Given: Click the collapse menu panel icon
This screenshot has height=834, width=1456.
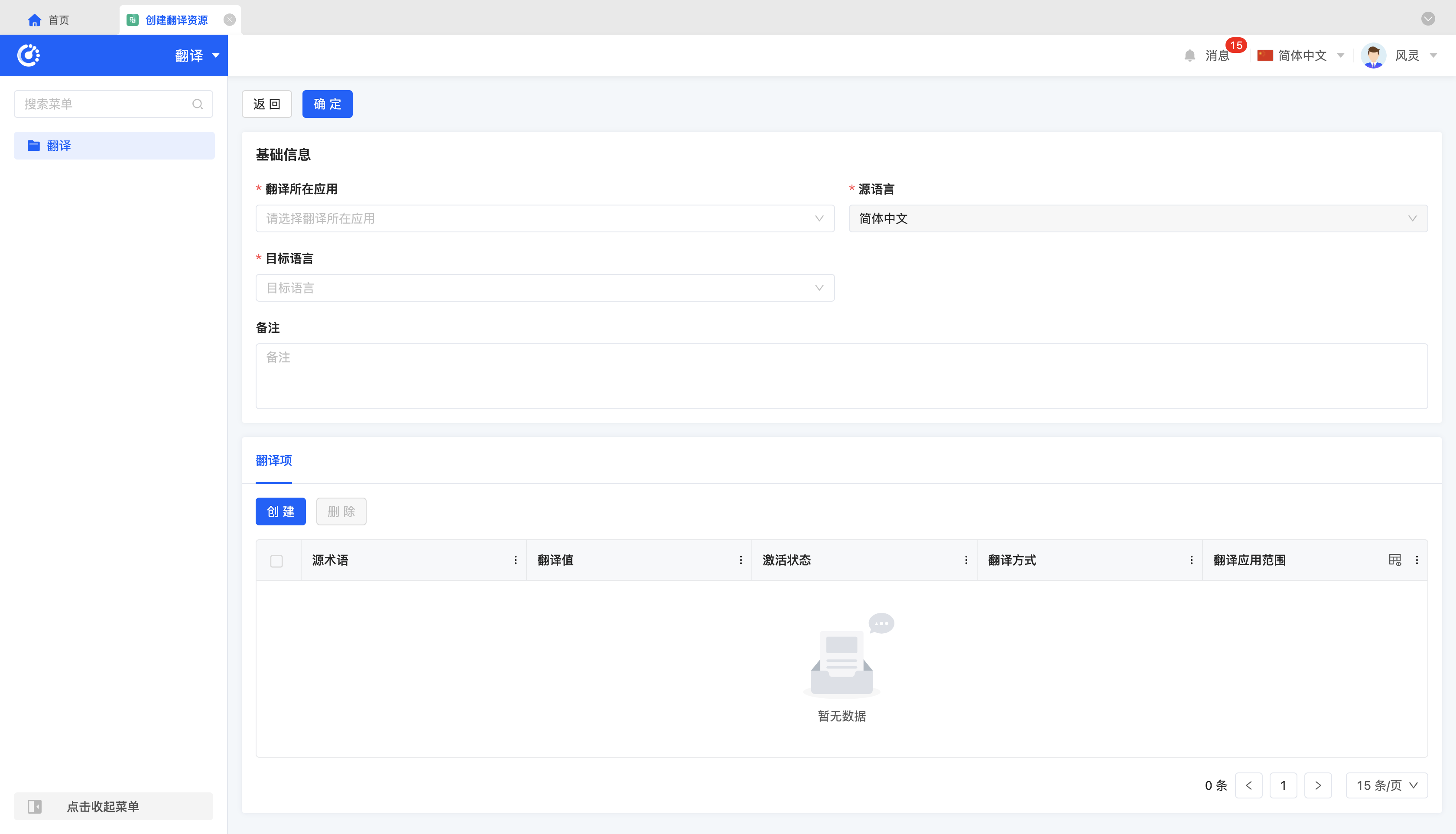Looking at the screenshot, I should (34, 807).
